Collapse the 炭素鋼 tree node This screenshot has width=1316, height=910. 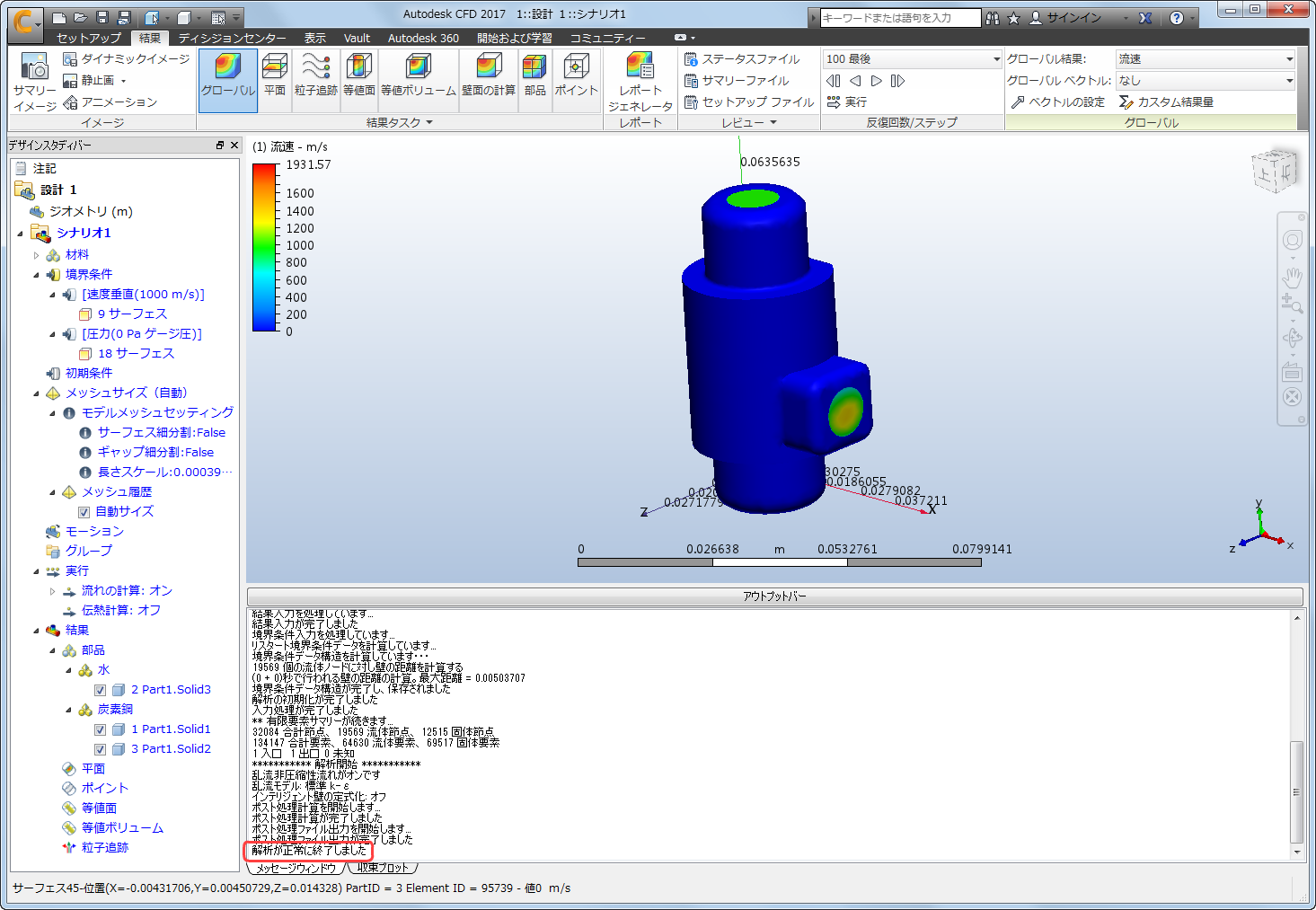pyautogui.click(x=69, y=710)
